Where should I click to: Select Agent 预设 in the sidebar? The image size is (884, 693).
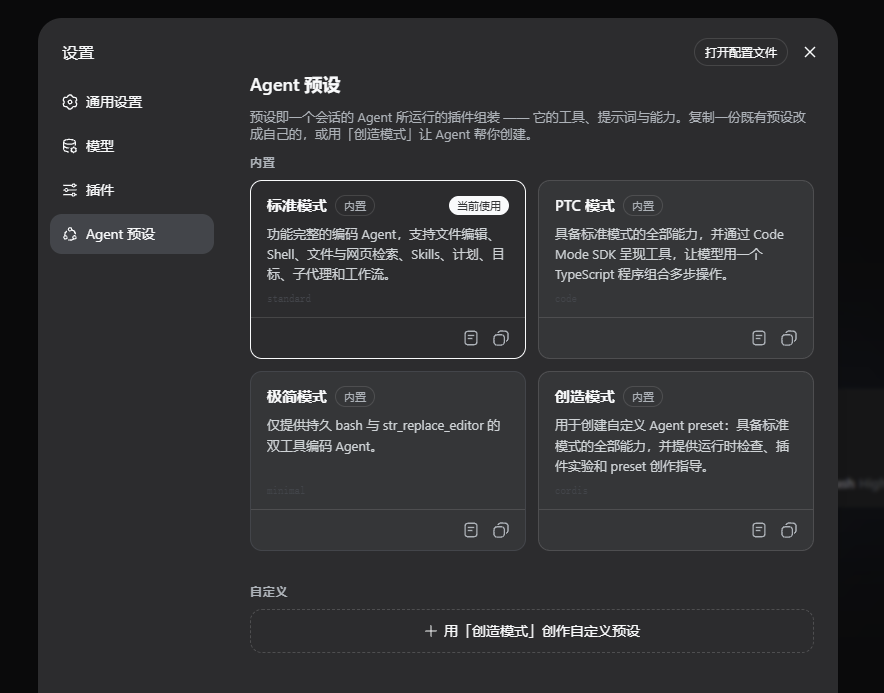(x=132, y=234)
